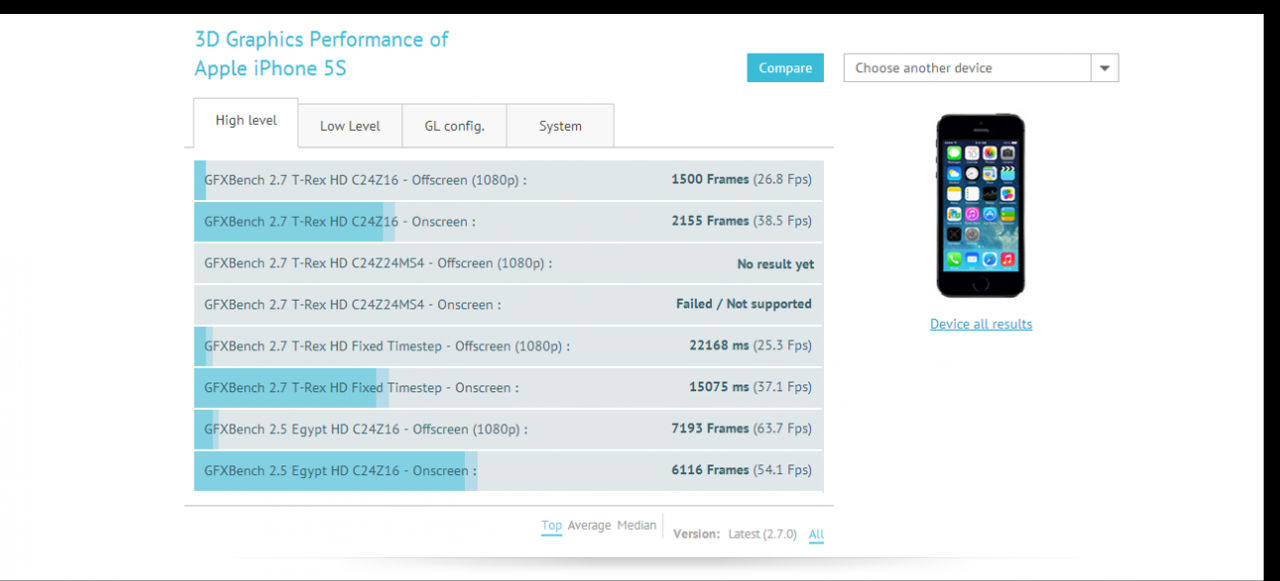Select 'T-Rex HD Fixed Timestep - Onscreen' row
The height and width of the screenshot is (581, 1280).
[x=508, y=387]
